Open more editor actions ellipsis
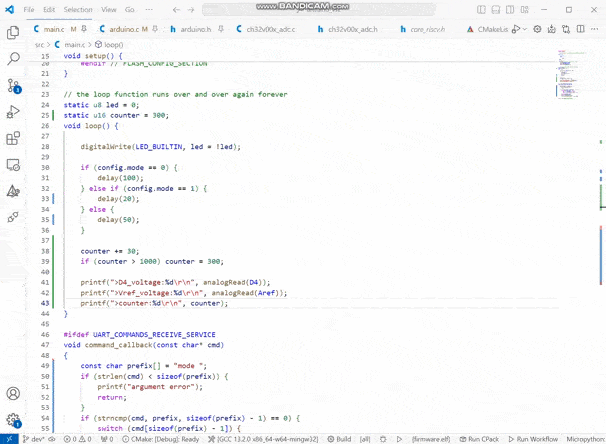 [x=594, y=29]
